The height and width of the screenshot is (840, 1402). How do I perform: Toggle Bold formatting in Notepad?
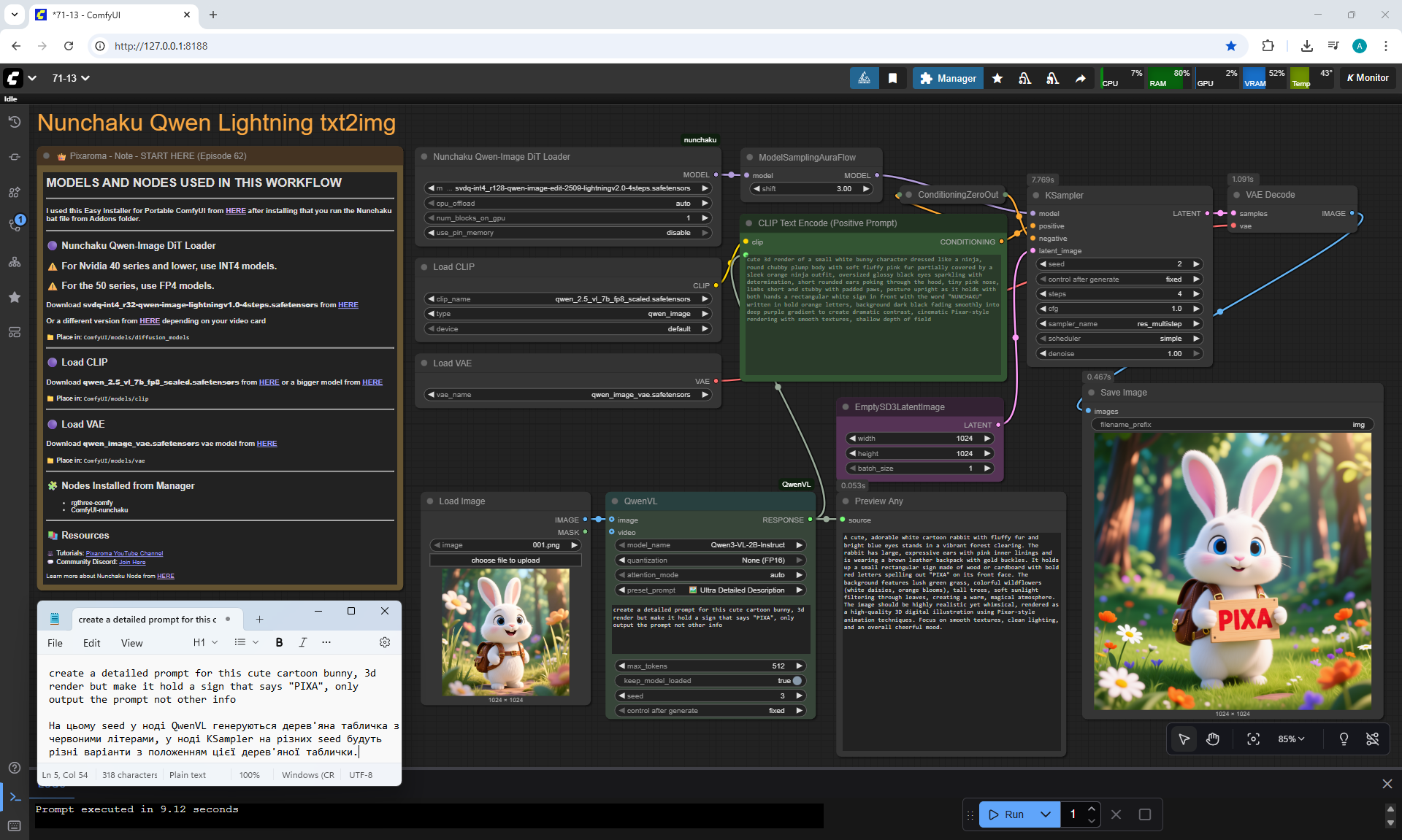click(x=279, y=642)
